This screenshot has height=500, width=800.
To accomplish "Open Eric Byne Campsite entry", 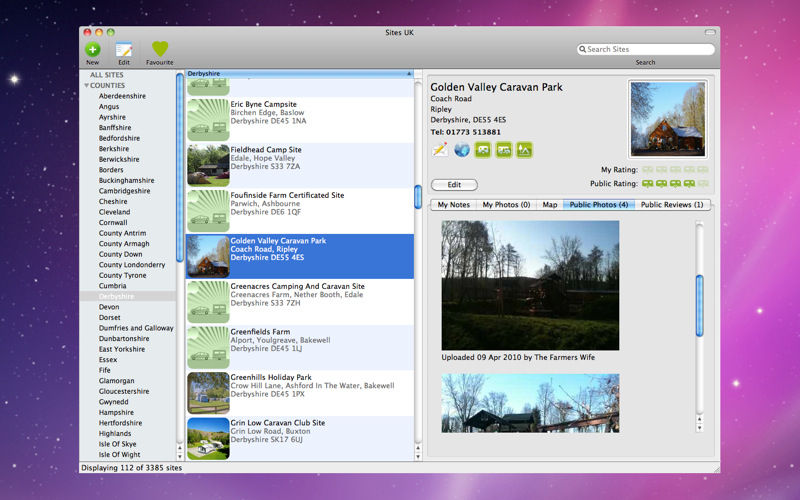I will point(300,120).
